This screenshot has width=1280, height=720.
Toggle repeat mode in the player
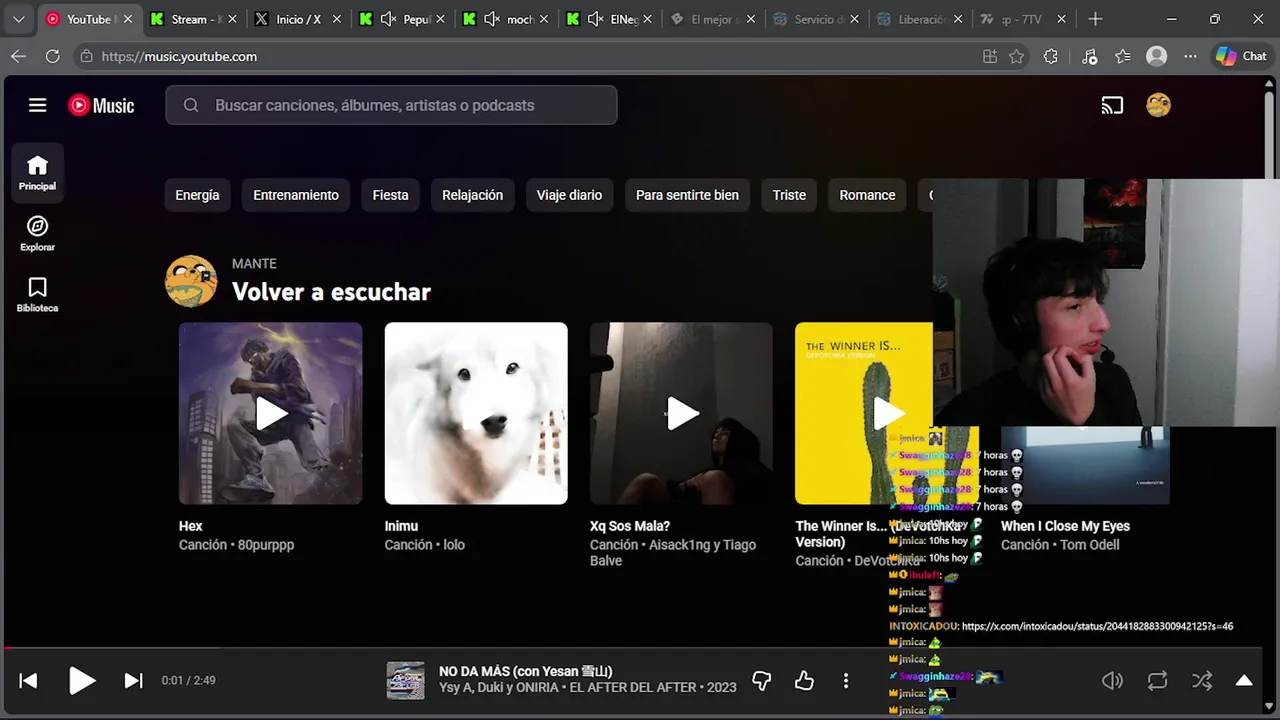tap(1157, 681)
